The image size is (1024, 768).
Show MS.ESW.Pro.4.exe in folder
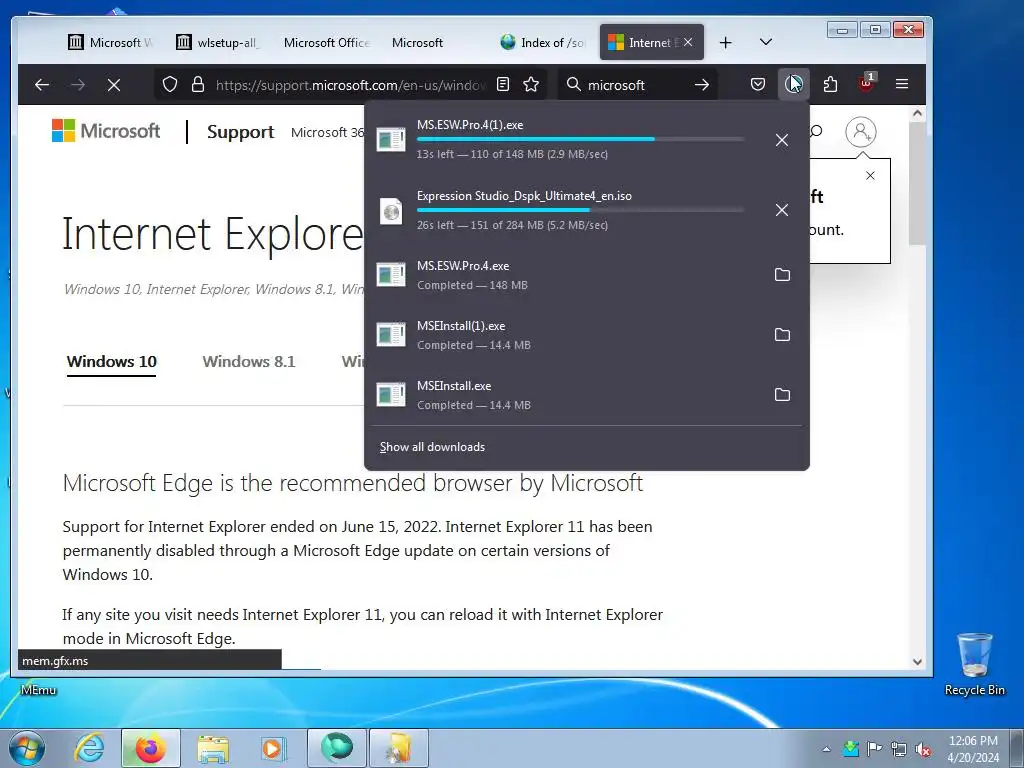coord(782,275)
